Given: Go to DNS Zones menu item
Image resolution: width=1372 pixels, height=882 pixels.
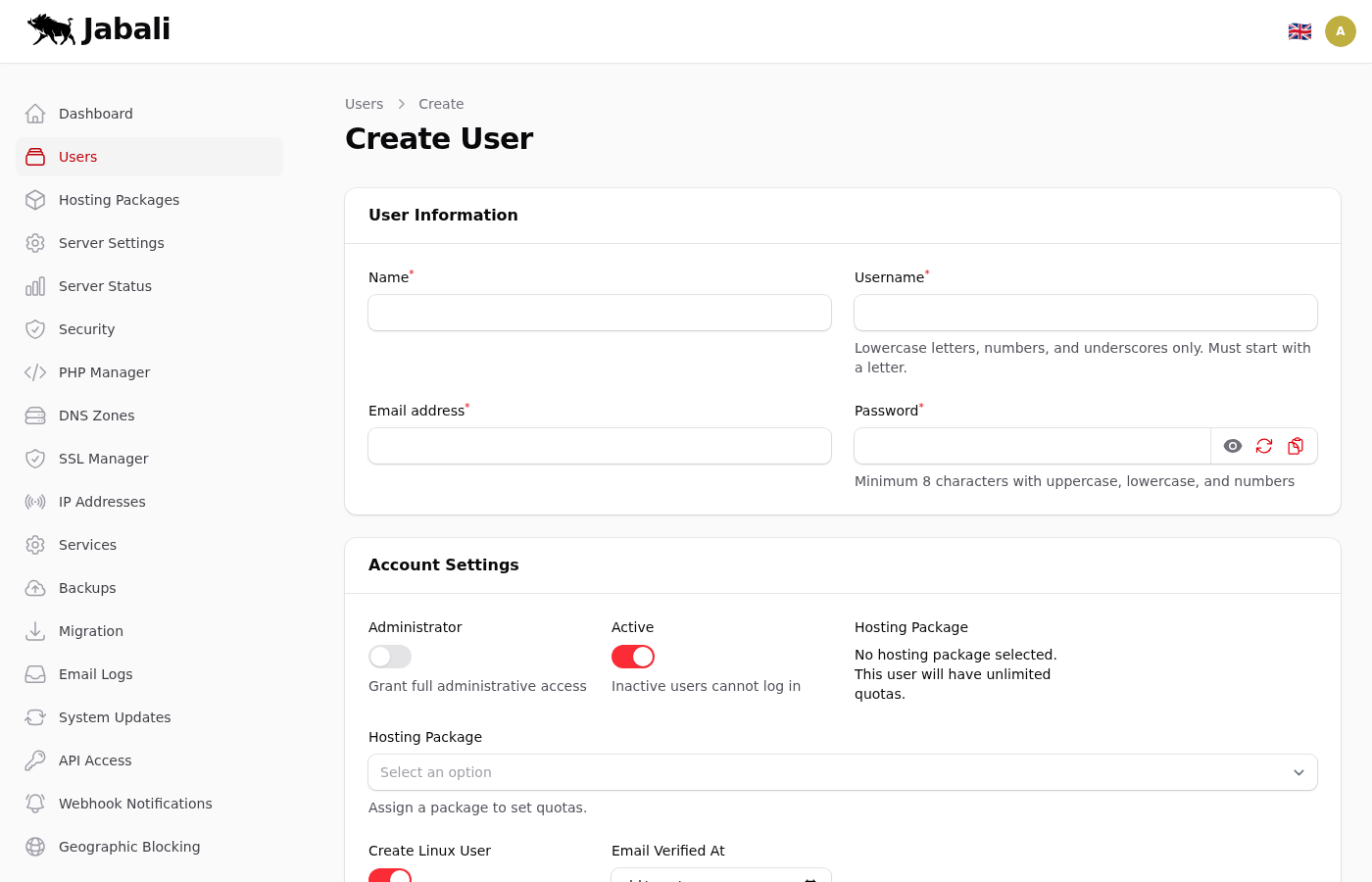Looking at the screenshot, I should (x=96, y=416).
